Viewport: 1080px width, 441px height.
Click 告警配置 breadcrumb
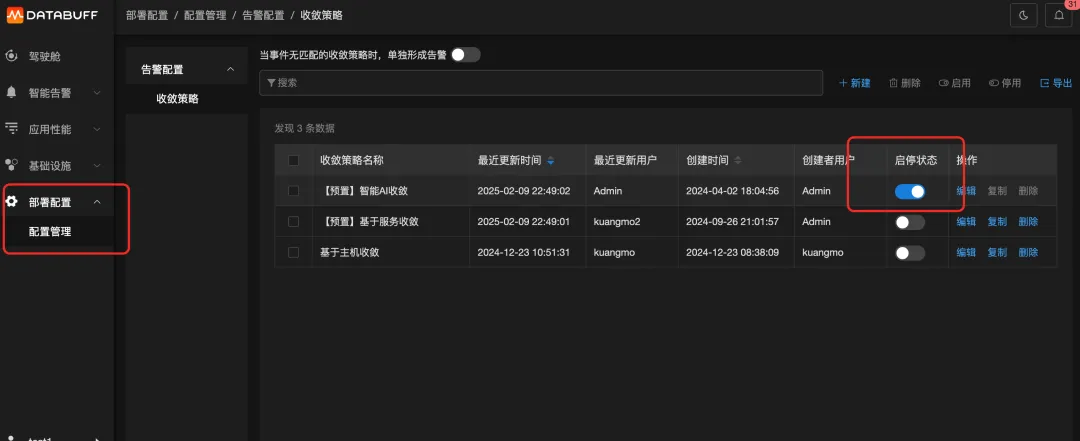click(x=263, y=15)
